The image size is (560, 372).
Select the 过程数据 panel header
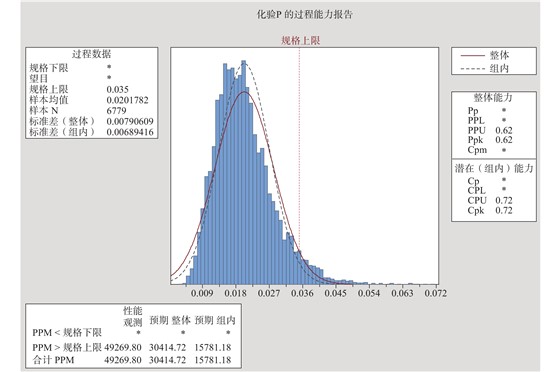(x=91, y=54)
